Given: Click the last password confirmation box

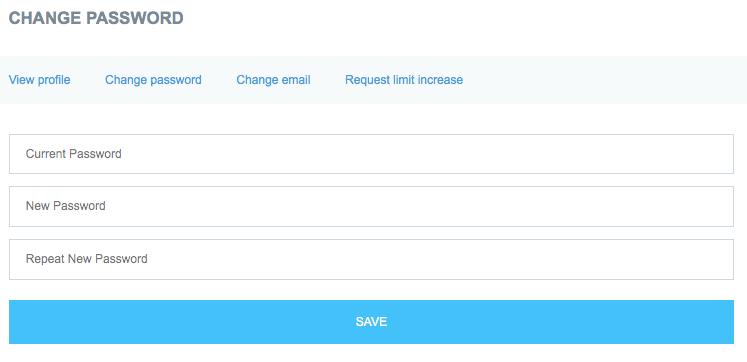Looking at the screenshot, I should pyautogui.click(x=371, y=259).
